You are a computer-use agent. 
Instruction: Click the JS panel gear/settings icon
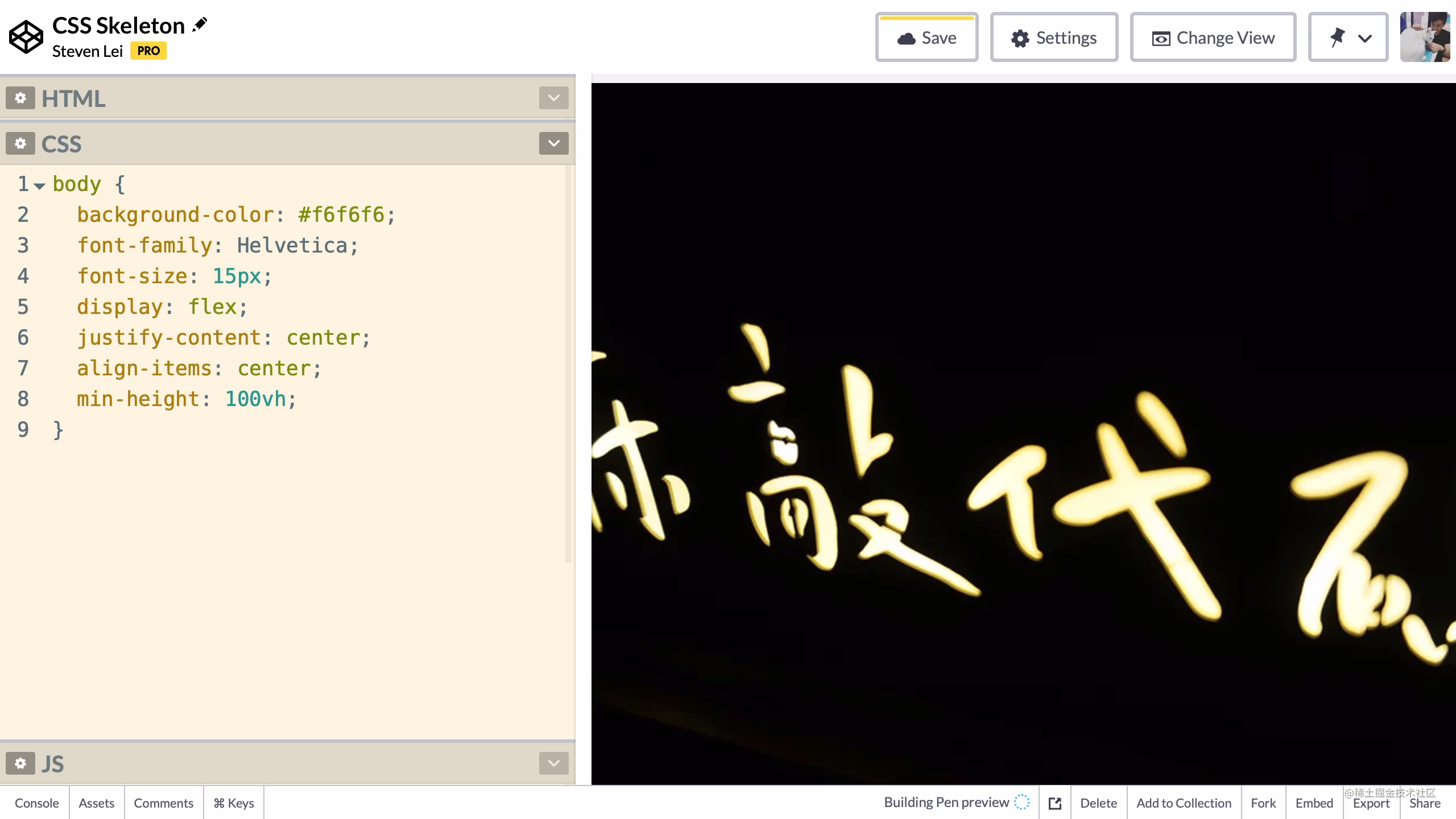pos(20,762)
